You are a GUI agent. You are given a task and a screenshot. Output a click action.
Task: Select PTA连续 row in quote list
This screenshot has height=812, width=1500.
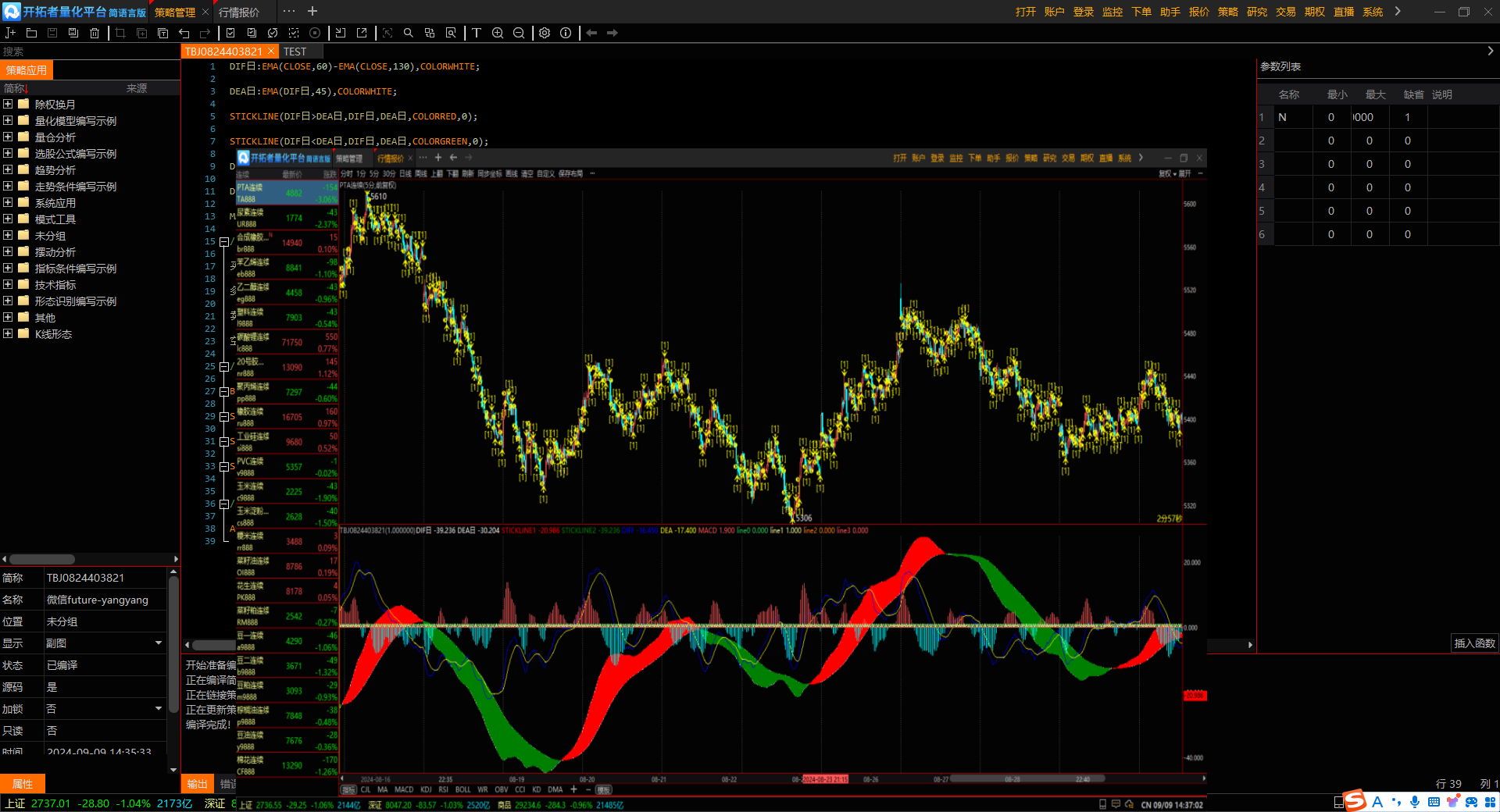[x=287, y=193]
